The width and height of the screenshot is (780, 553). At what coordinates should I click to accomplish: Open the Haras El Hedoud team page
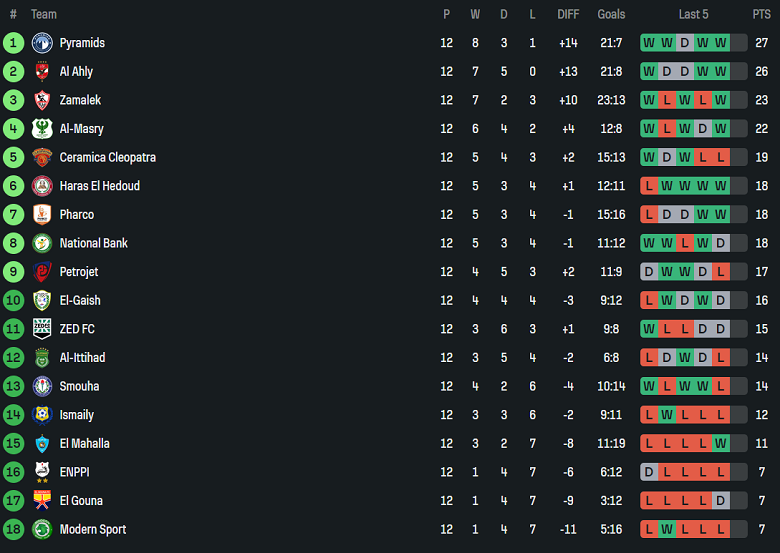[x=99, y=186]
